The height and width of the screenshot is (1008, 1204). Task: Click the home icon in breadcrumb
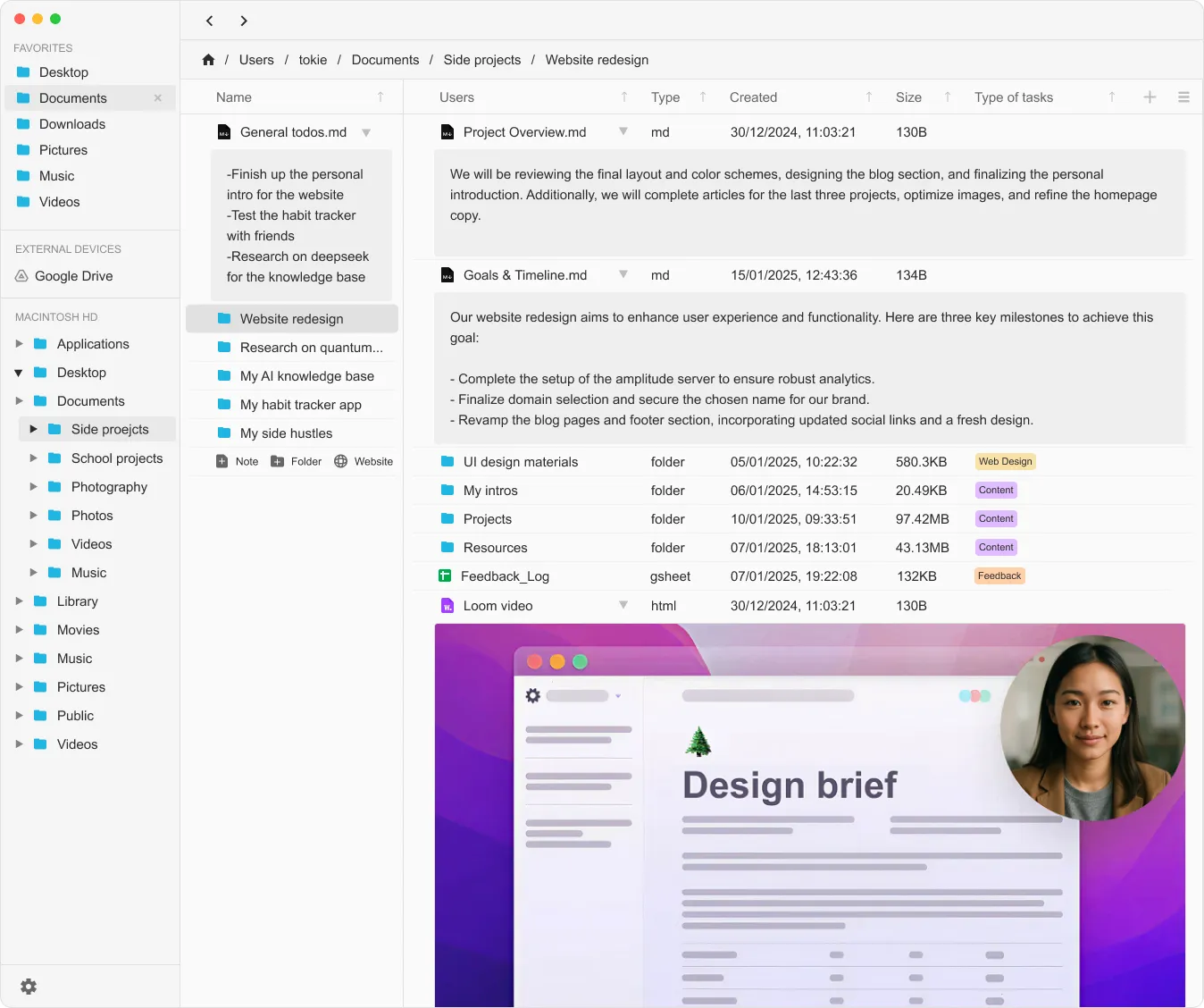(x=208, y=60)
